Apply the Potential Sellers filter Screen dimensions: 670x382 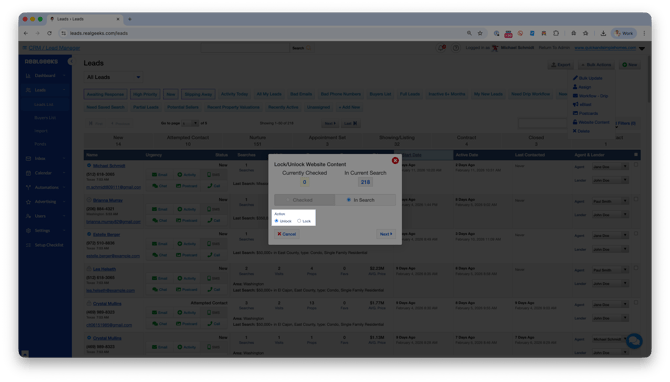(183, 107)
